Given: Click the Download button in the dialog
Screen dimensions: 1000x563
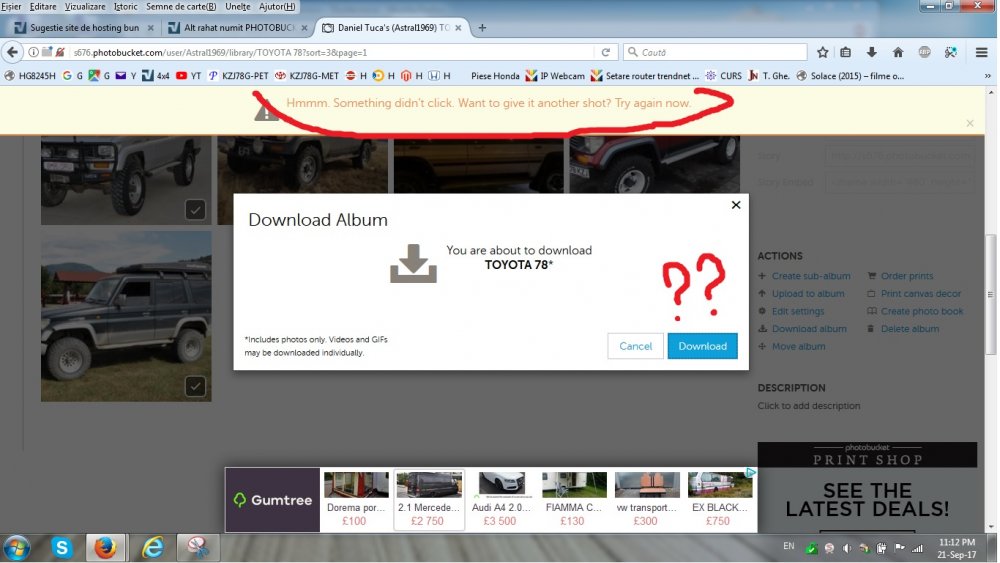Looking at the screenshot, I should (x=702, y=346).
